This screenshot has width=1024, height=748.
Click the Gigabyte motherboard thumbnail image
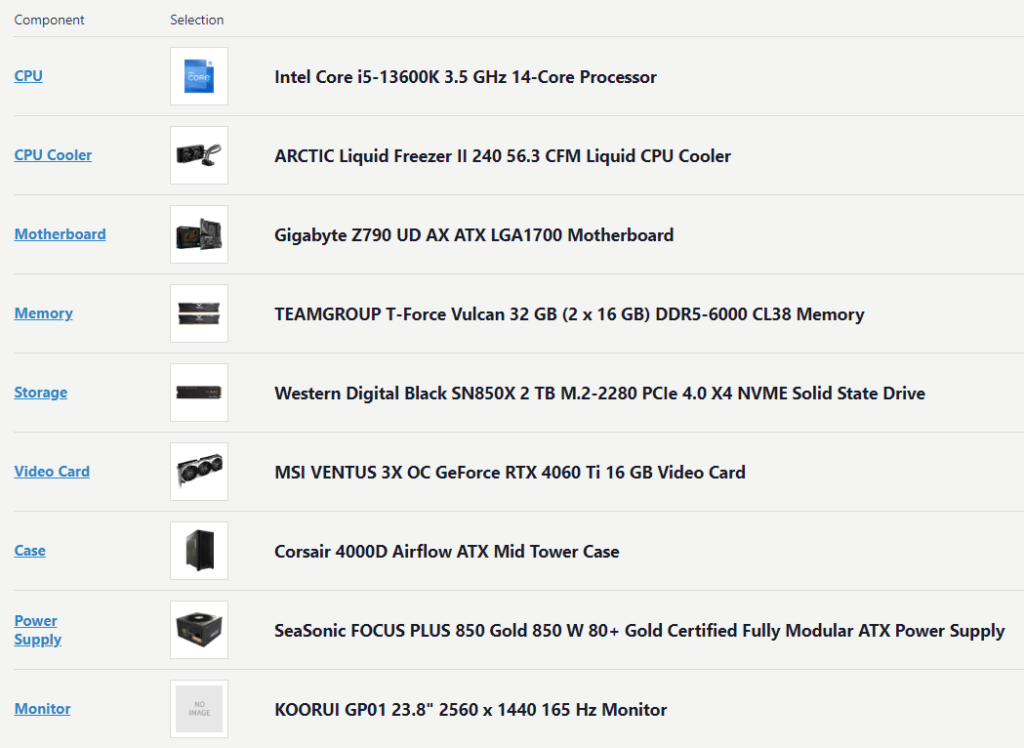(x=199, y=234)
